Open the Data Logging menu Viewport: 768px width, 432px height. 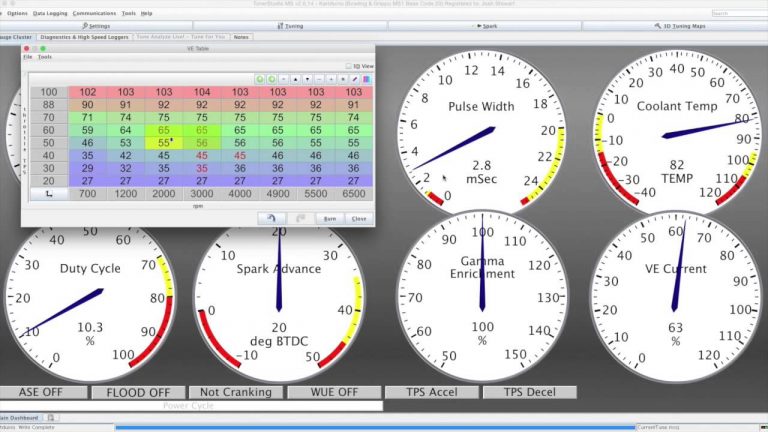(49, 13)
